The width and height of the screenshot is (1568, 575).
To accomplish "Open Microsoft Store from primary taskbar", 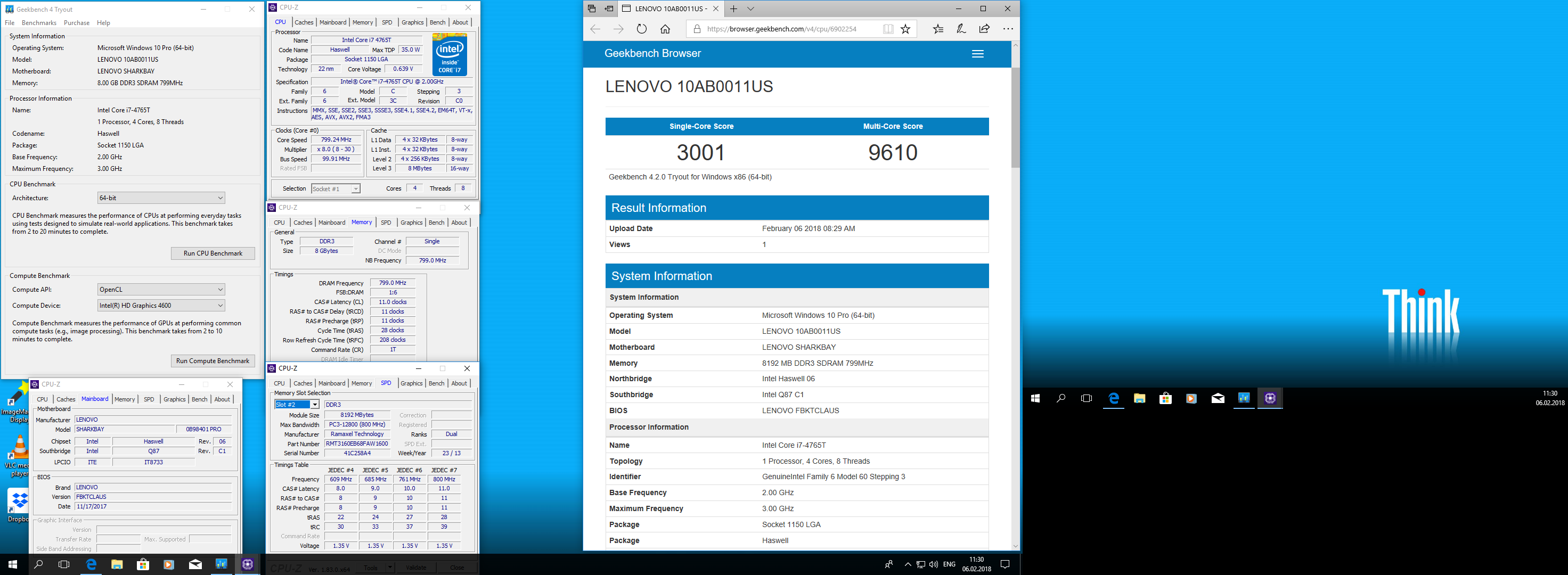I will (x=143, y=564).
